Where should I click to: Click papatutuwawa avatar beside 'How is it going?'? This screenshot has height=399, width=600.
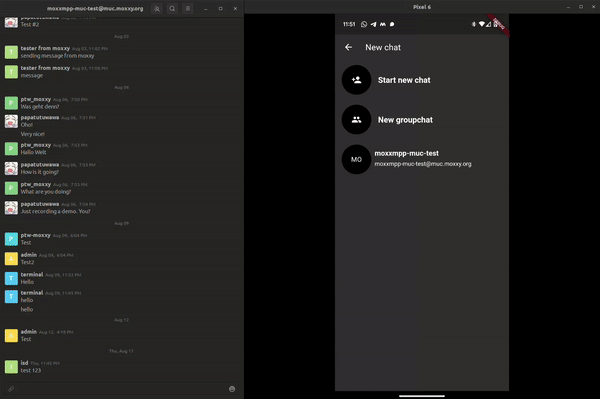point(11,168)
